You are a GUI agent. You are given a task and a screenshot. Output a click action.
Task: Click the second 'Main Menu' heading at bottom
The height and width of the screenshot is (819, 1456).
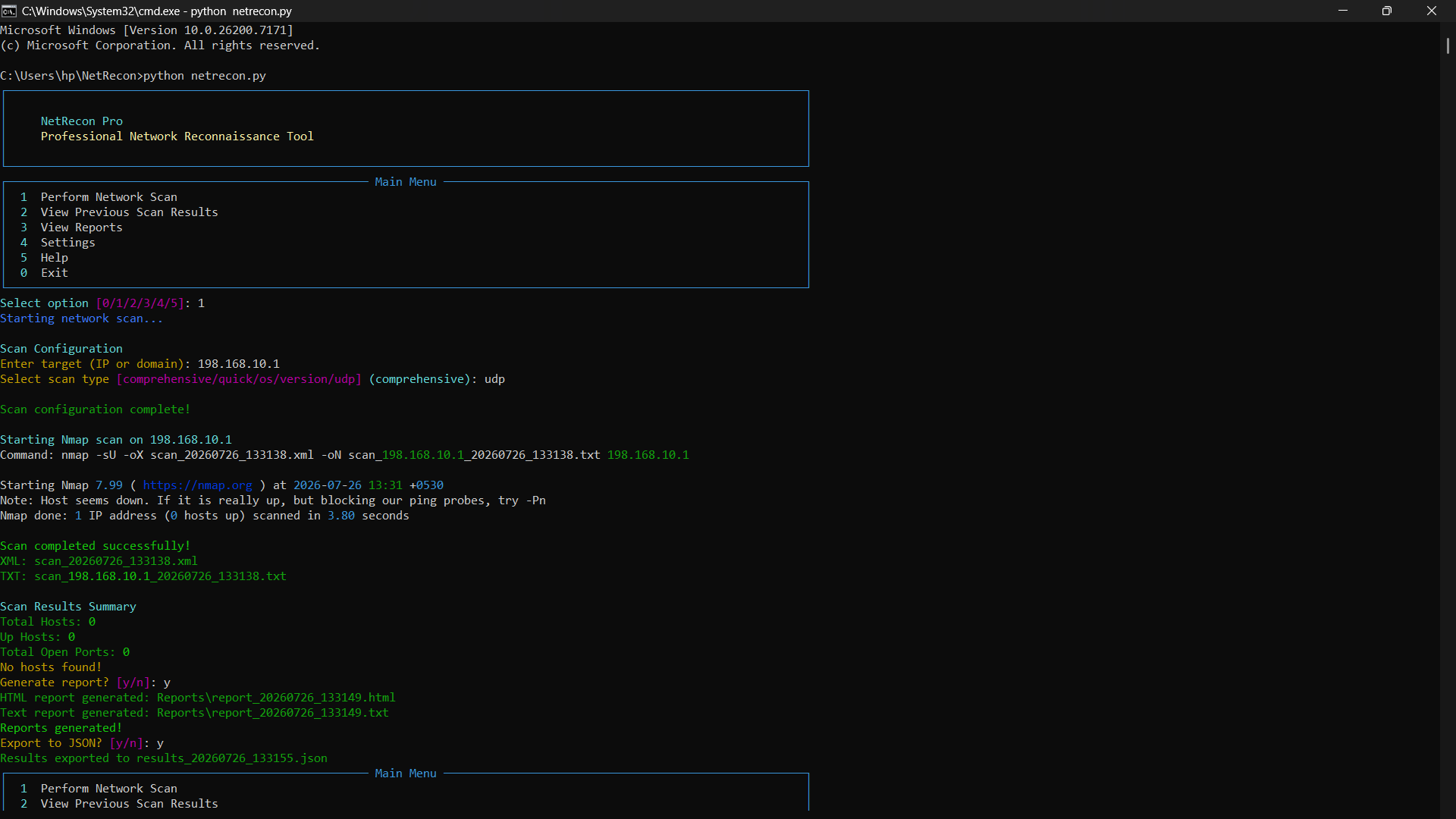406,773
